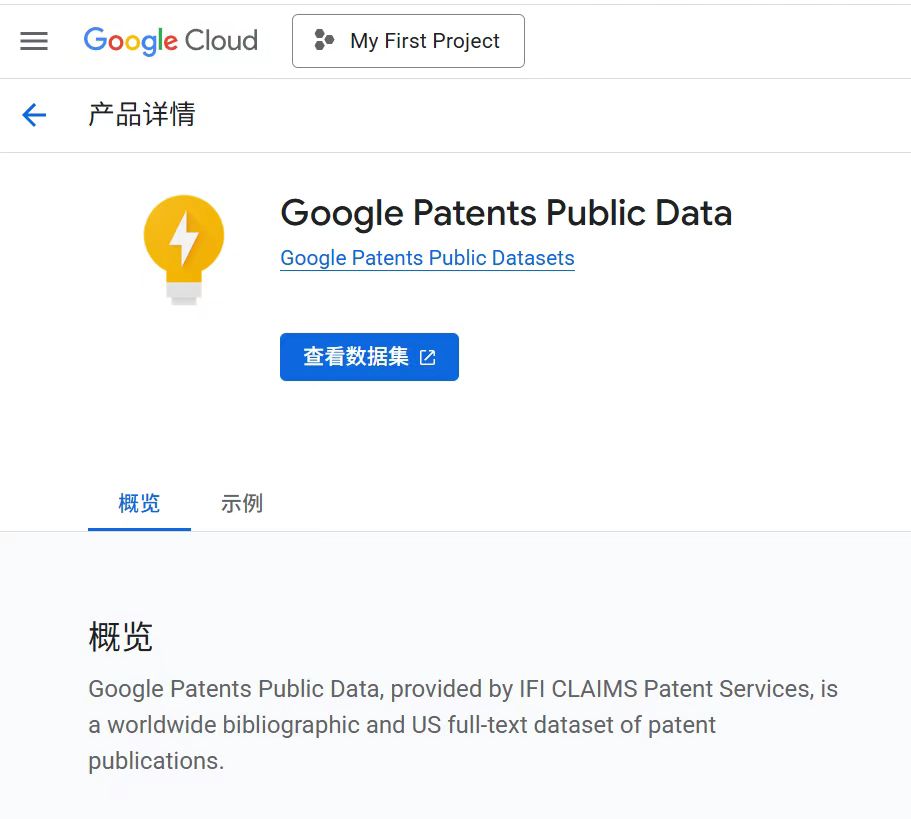Image resolution: width=911 pixels, height=819 pixels.
Task: Switch to the 示例 tab
Action: pos(242,503)
